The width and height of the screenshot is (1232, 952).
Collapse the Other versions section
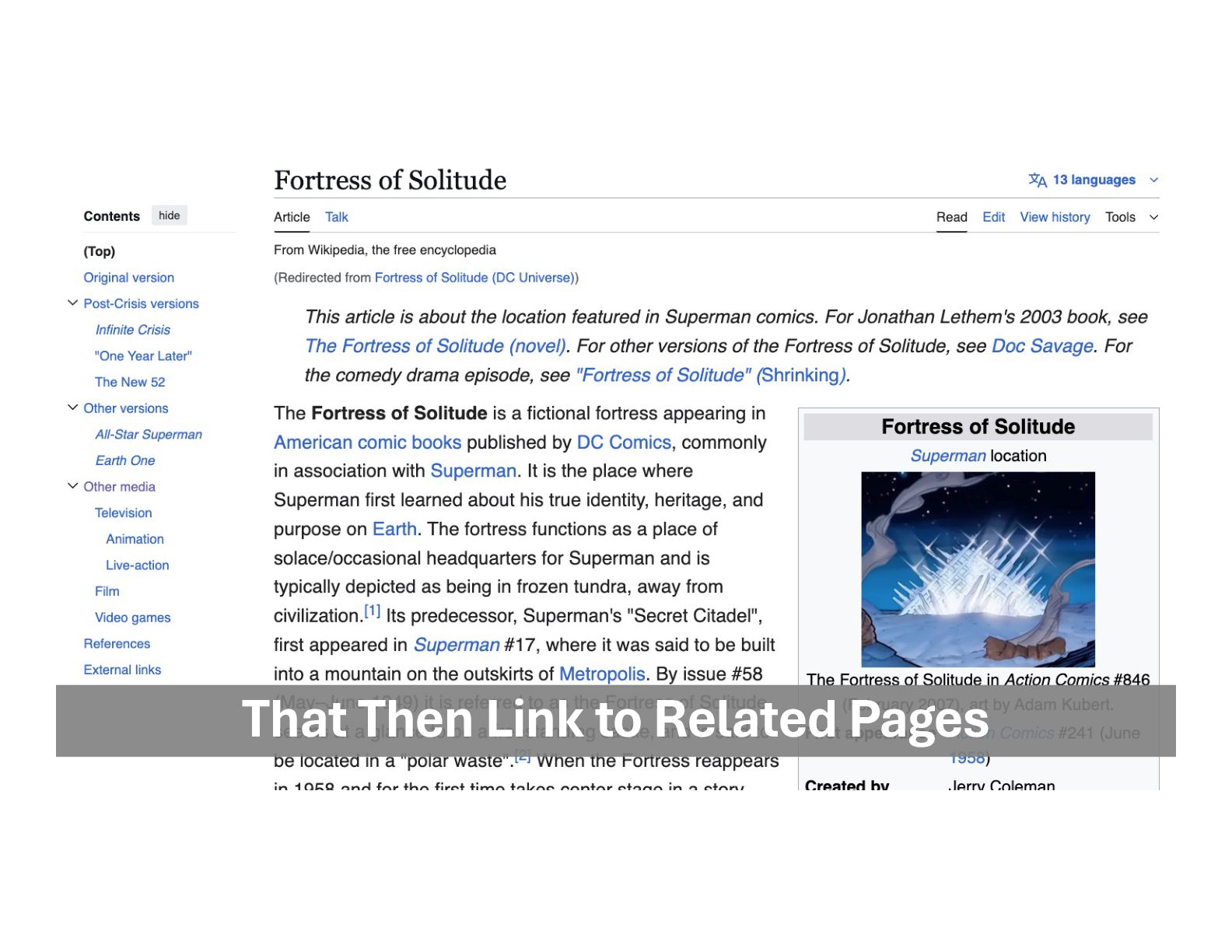(x=72, y=408)
